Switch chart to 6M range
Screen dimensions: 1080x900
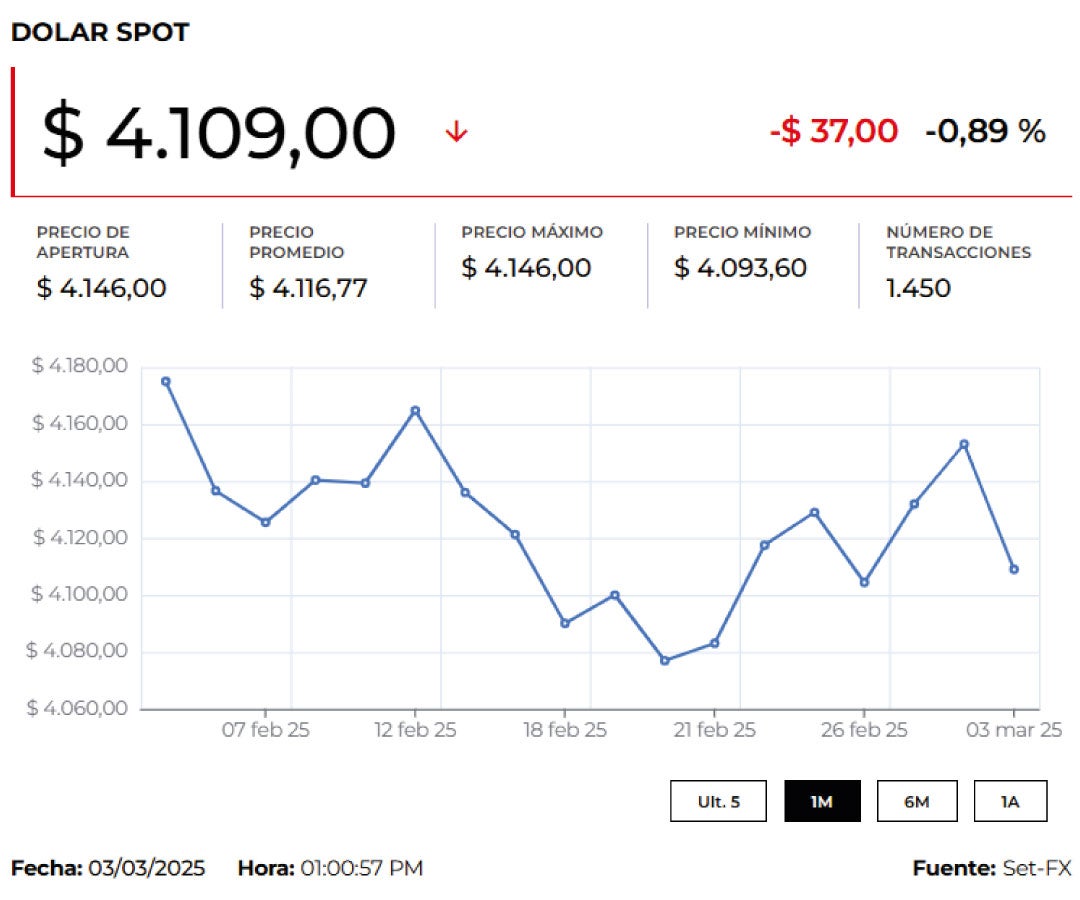[917, 801]
